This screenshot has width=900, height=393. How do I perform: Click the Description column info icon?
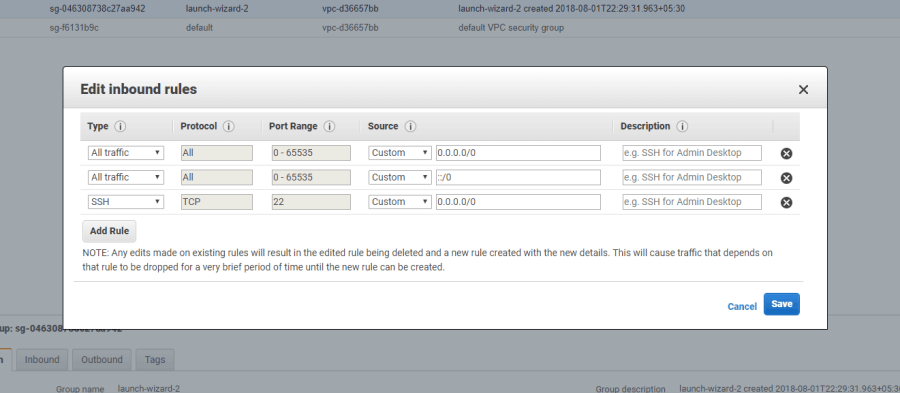(682, 126)
